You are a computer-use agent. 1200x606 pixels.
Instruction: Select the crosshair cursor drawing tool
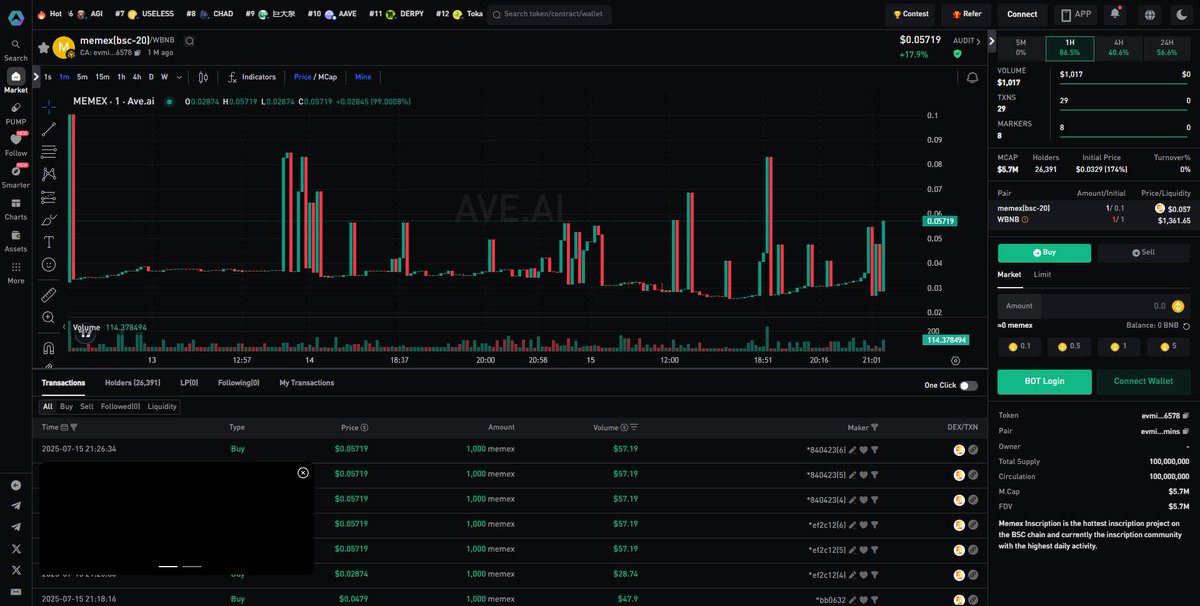click(x=49, y=106)
